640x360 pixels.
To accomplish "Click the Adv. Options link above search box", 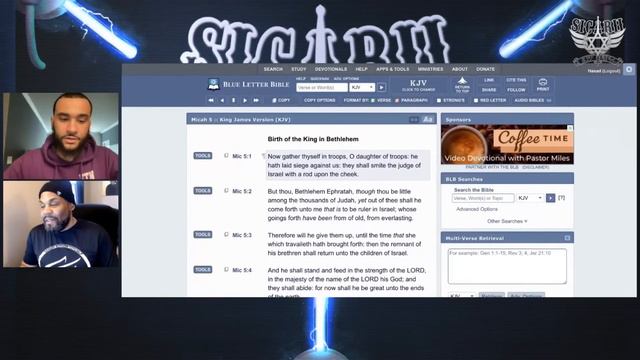I will pyautogui.click(x=346, y=79).
